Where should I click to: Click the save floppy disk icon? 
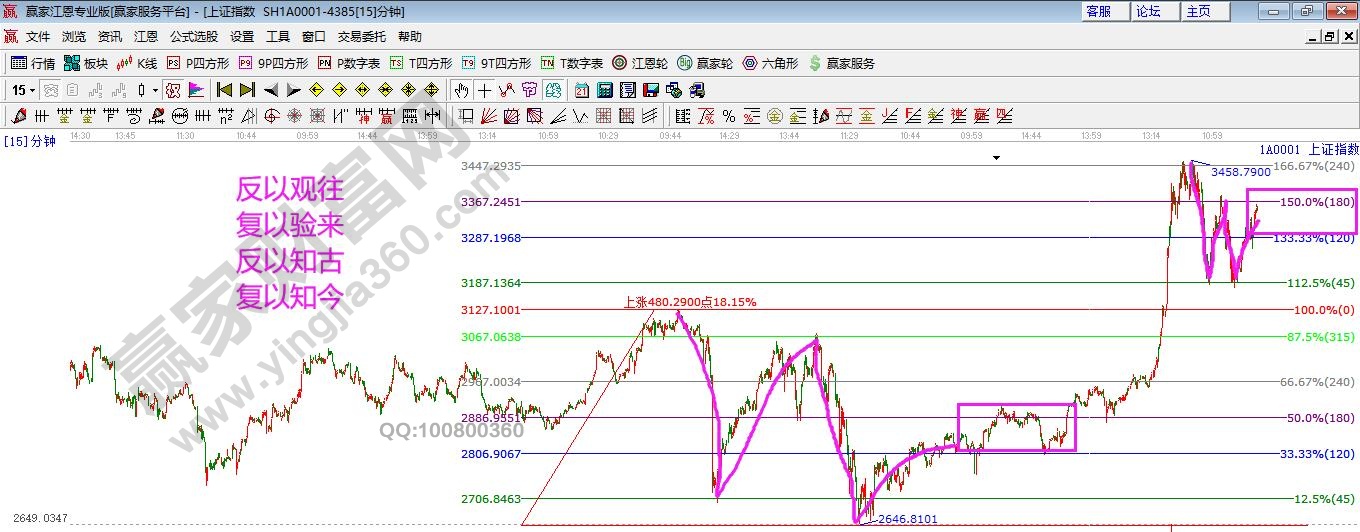(650, 90)
